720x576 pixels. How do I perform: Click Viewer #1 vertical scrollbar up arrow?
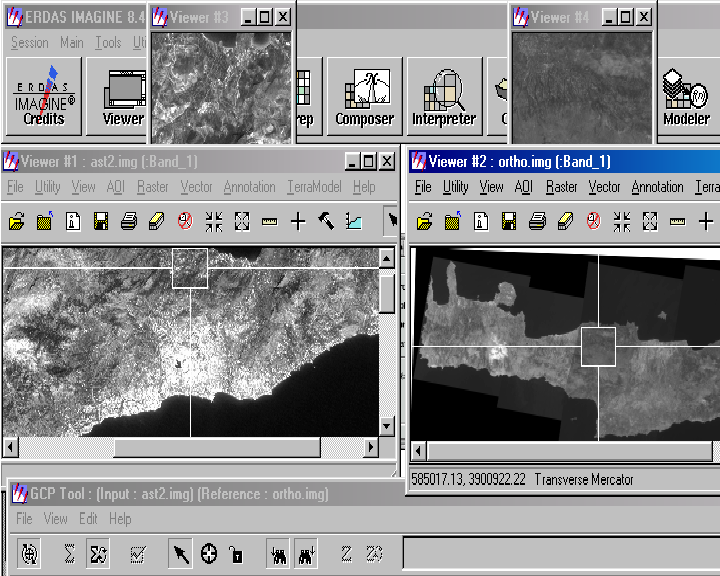click(x=387, y=259)
